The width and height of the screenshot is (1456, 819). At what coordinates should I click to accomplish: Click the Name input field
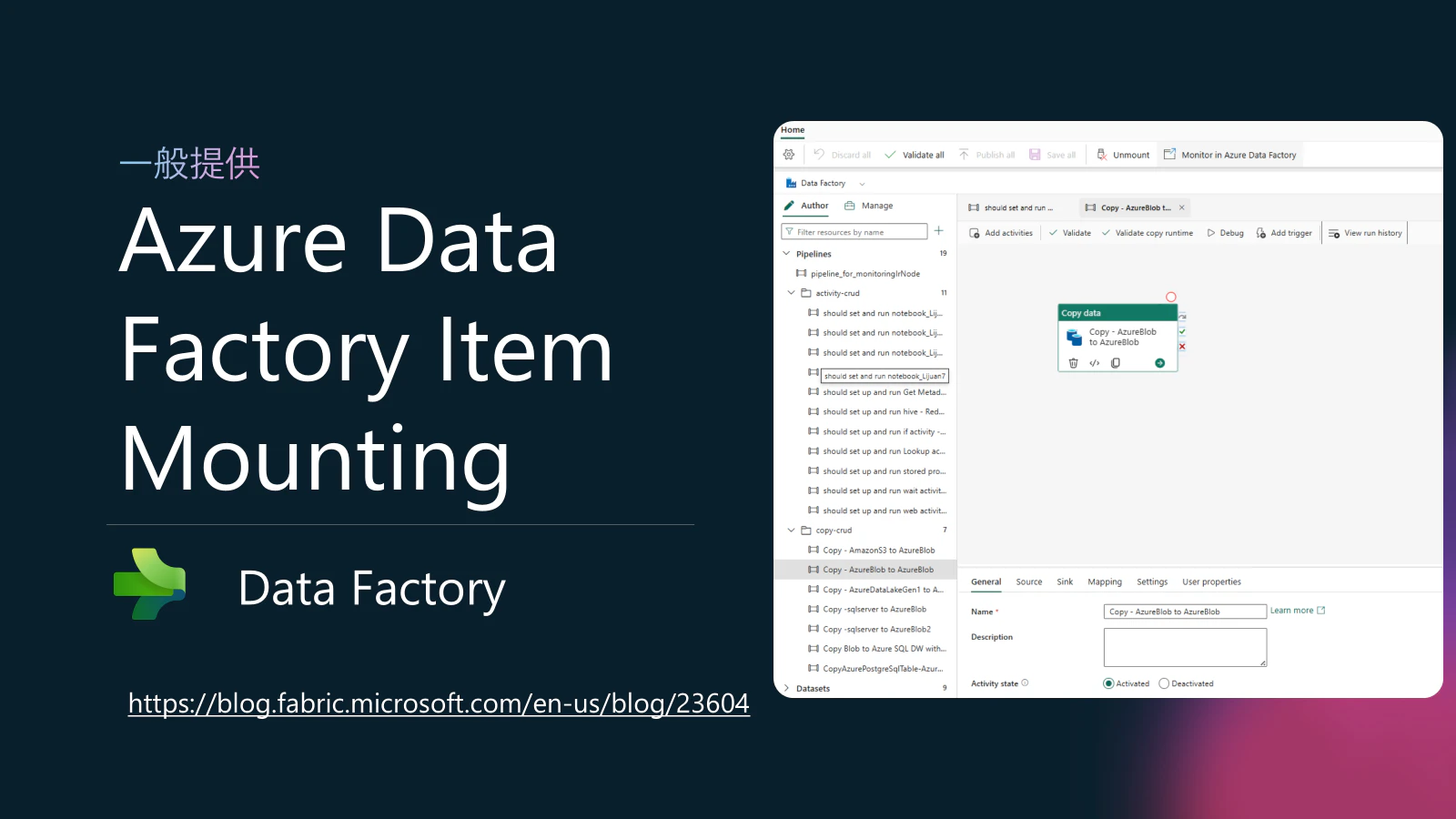click(x=1185, y=612)
